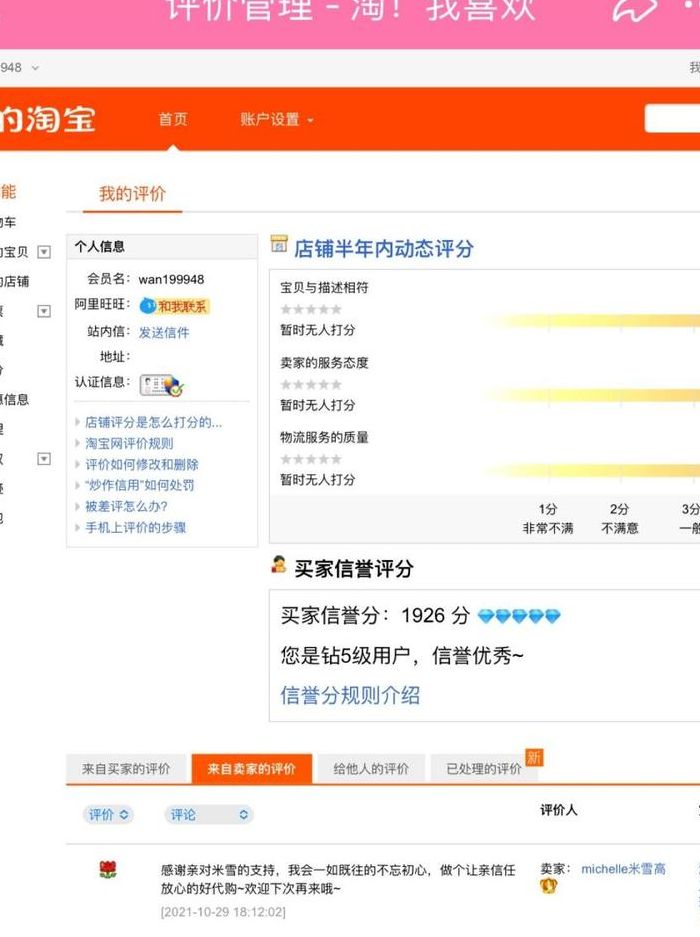Click the star rating under 宝贝与描述相符
Screen dimensions: 700x937
pos(311,309)
